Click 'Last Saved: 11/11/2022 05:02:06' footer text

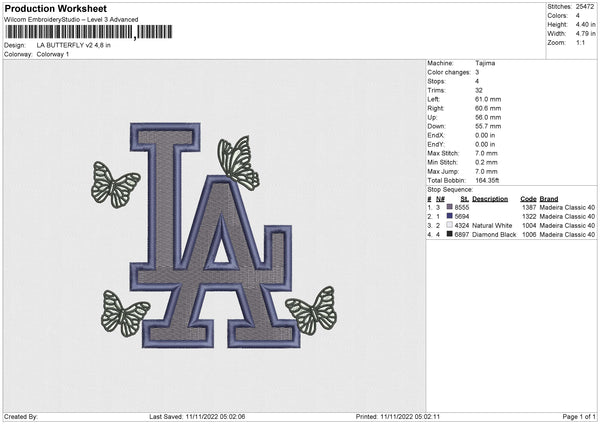[197, 416]
